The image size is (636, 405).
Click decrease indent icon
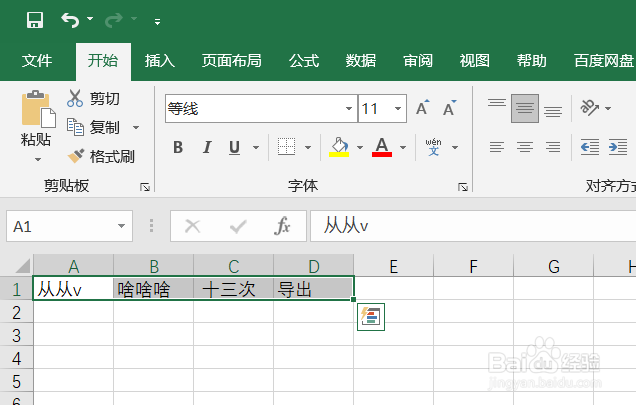click(x=590, y=147)
